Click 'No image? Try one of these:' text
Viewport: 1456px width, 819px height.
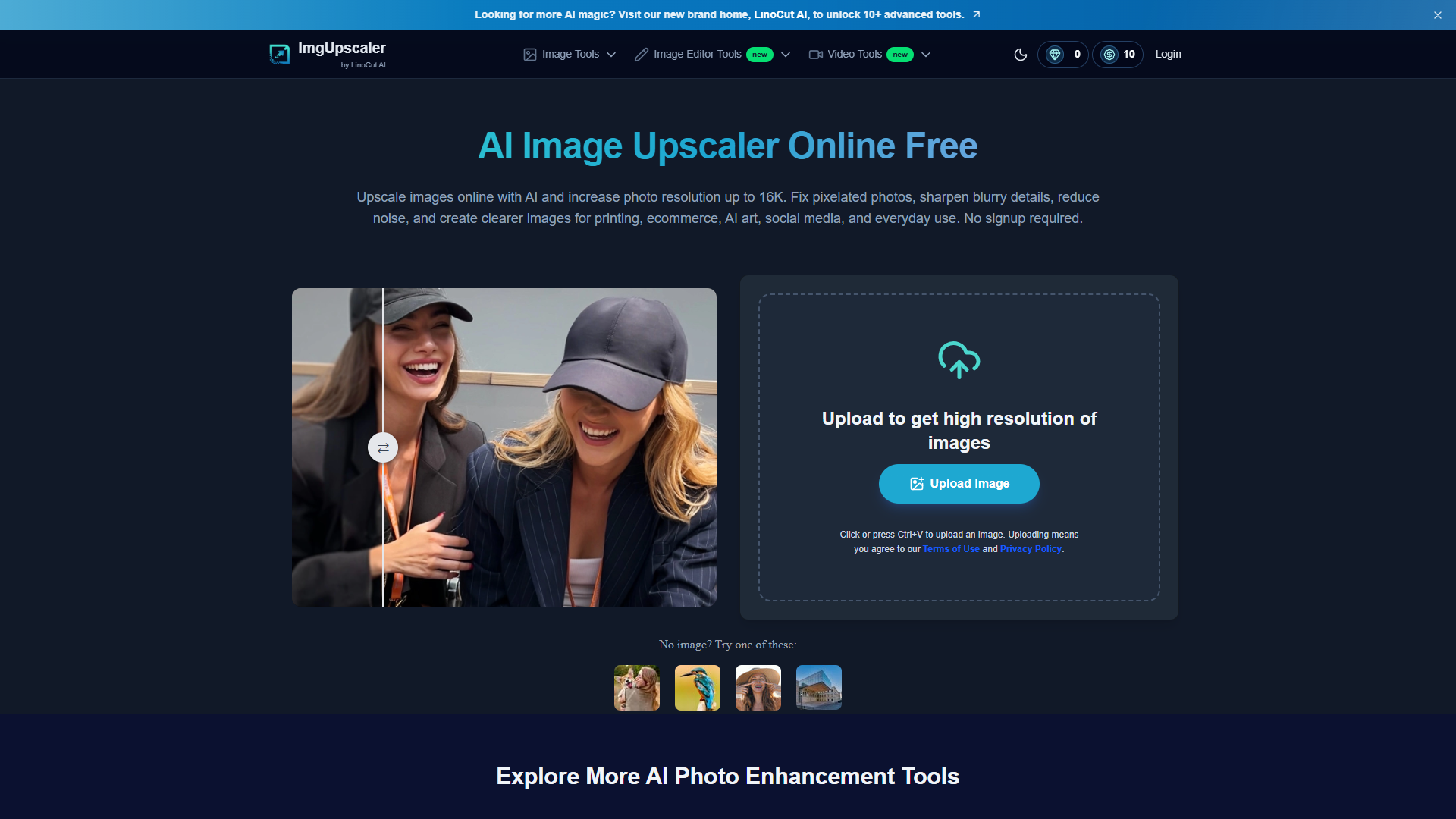coord(728,645)
